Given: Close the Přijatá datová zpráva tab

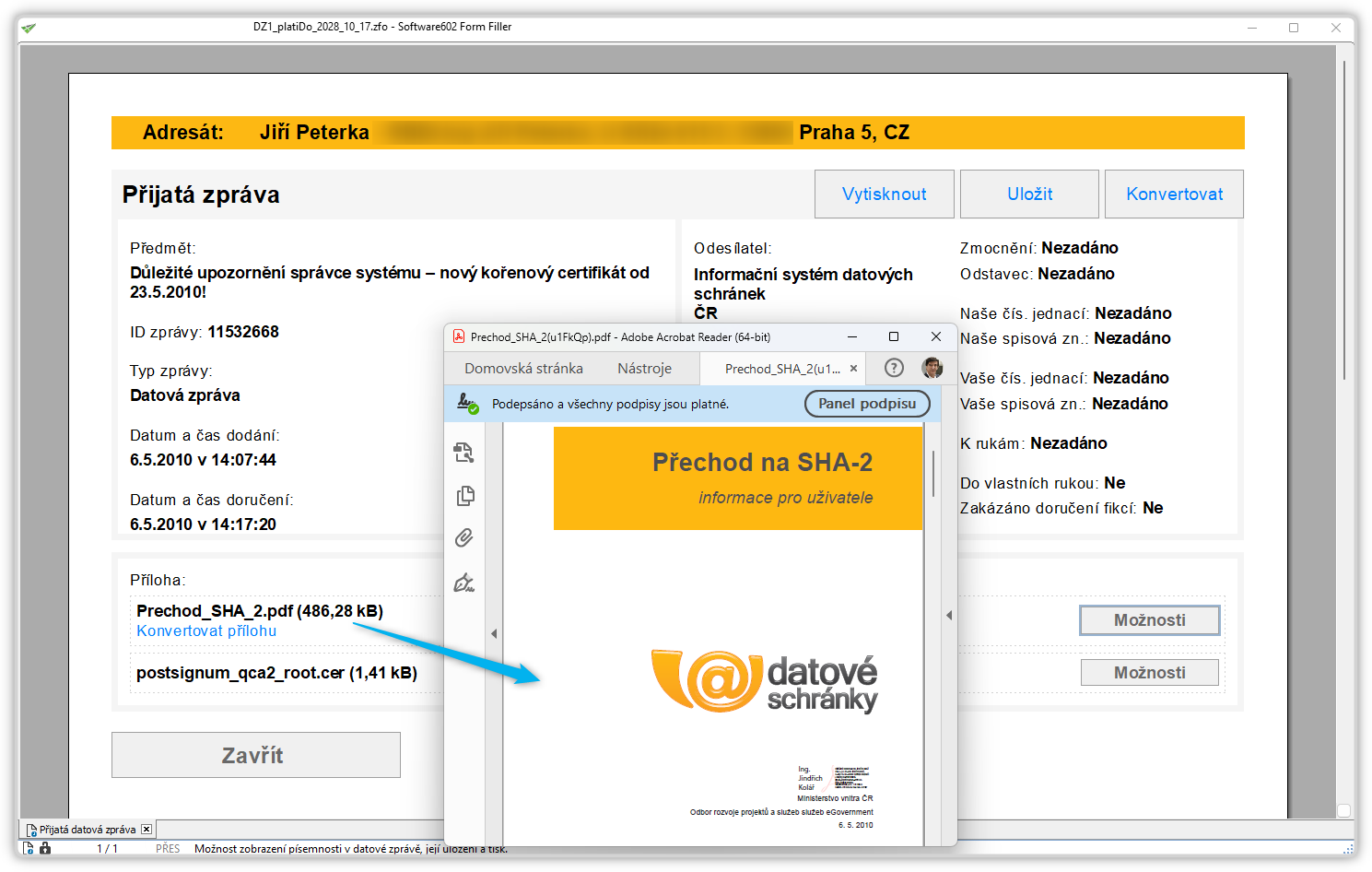Looking at the screenshot, I should [x=146, y=830].
